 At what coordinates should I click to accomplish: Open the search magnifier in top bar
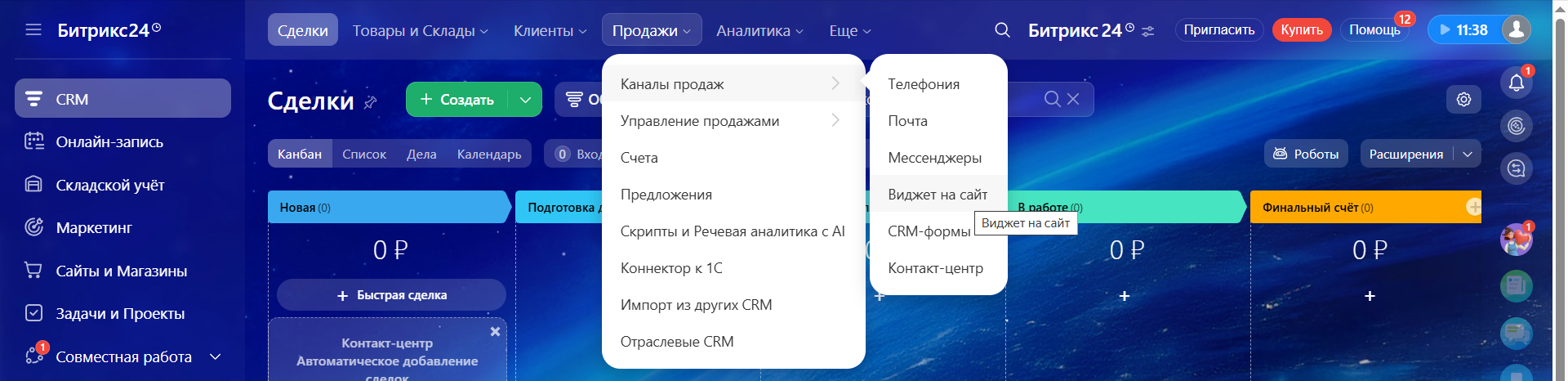(1002, 30)
